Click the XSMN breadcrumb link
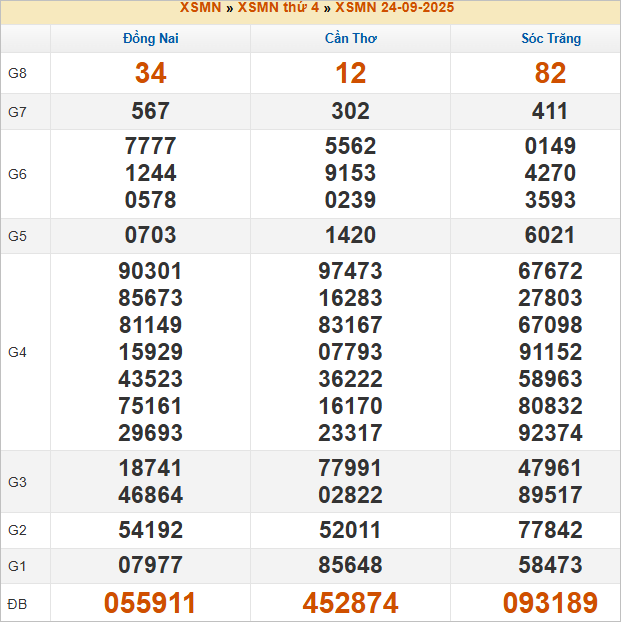The width and height of the screenshot is (621, 622). (x=200, y=8)
